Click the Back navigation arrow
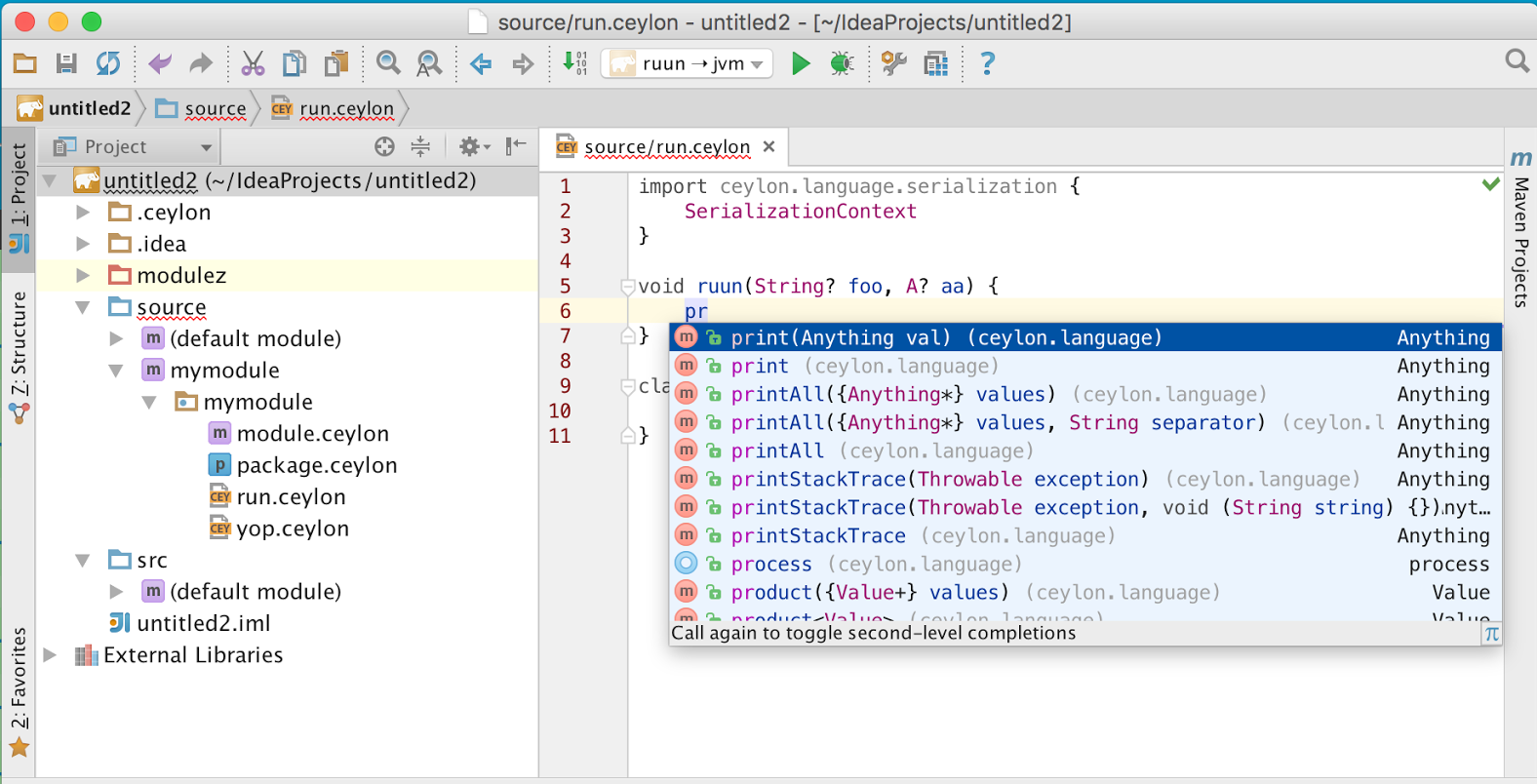The width and height of the screenshot is (1537, 784). click(x=481, y=64)
